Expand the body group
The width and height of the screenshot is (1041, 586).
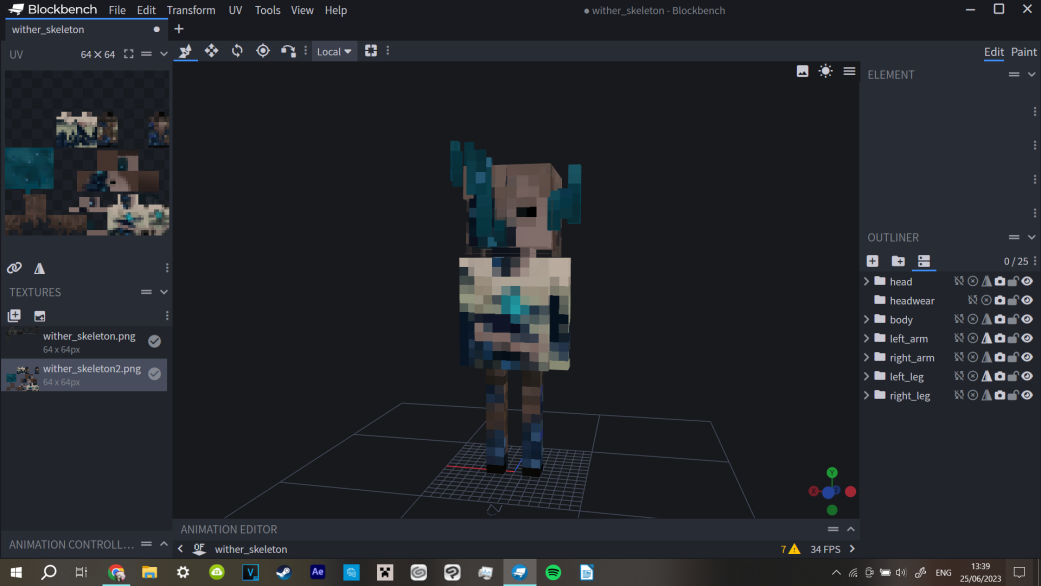[x=866, y=319]
